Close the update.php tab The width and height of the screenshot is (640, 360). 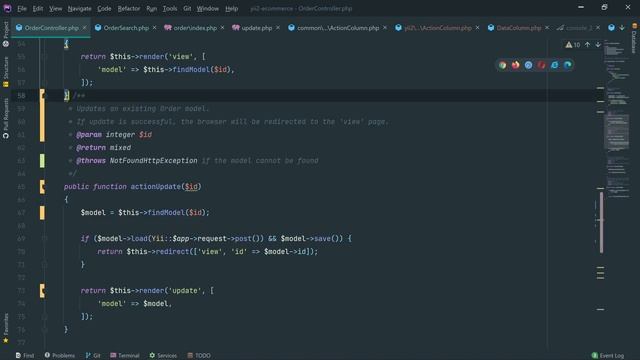pyautogui.click(x=278, y=28)
